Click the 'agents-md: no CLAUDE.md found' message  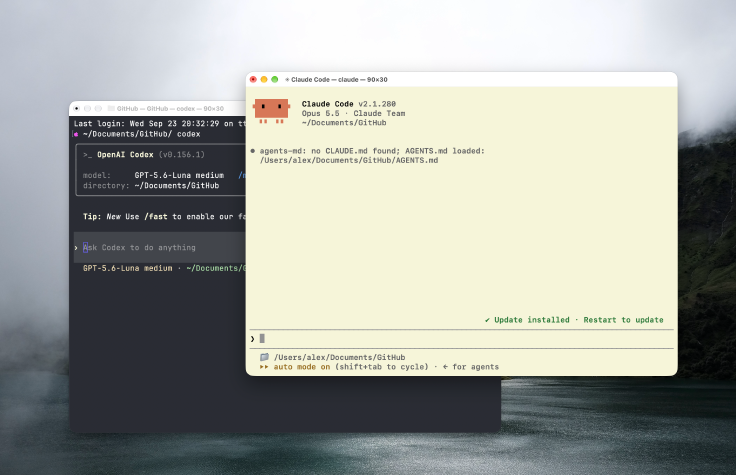pos(372,151)
